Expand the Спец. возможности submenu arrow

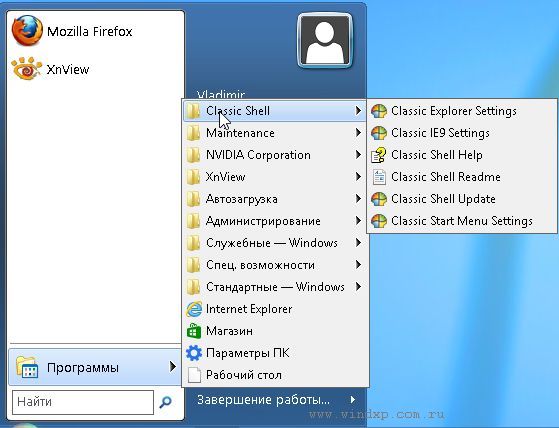click(358, 265)
